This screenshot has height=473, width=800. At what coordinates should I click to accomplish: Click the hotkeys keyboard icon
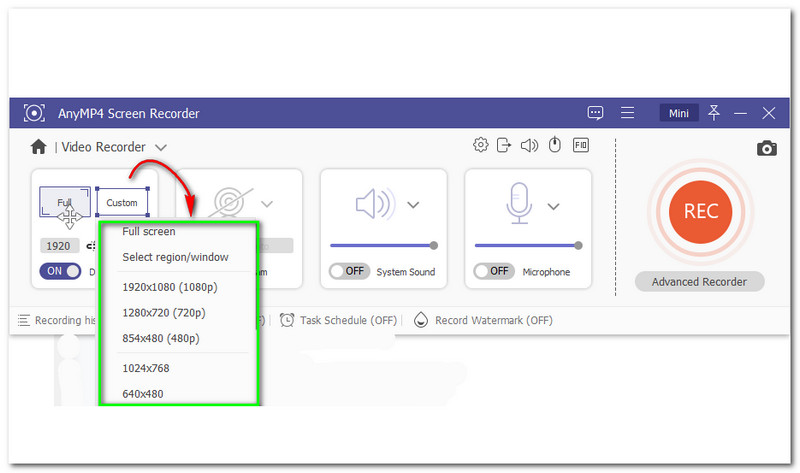pyautogui.click(x=581, y=145)
